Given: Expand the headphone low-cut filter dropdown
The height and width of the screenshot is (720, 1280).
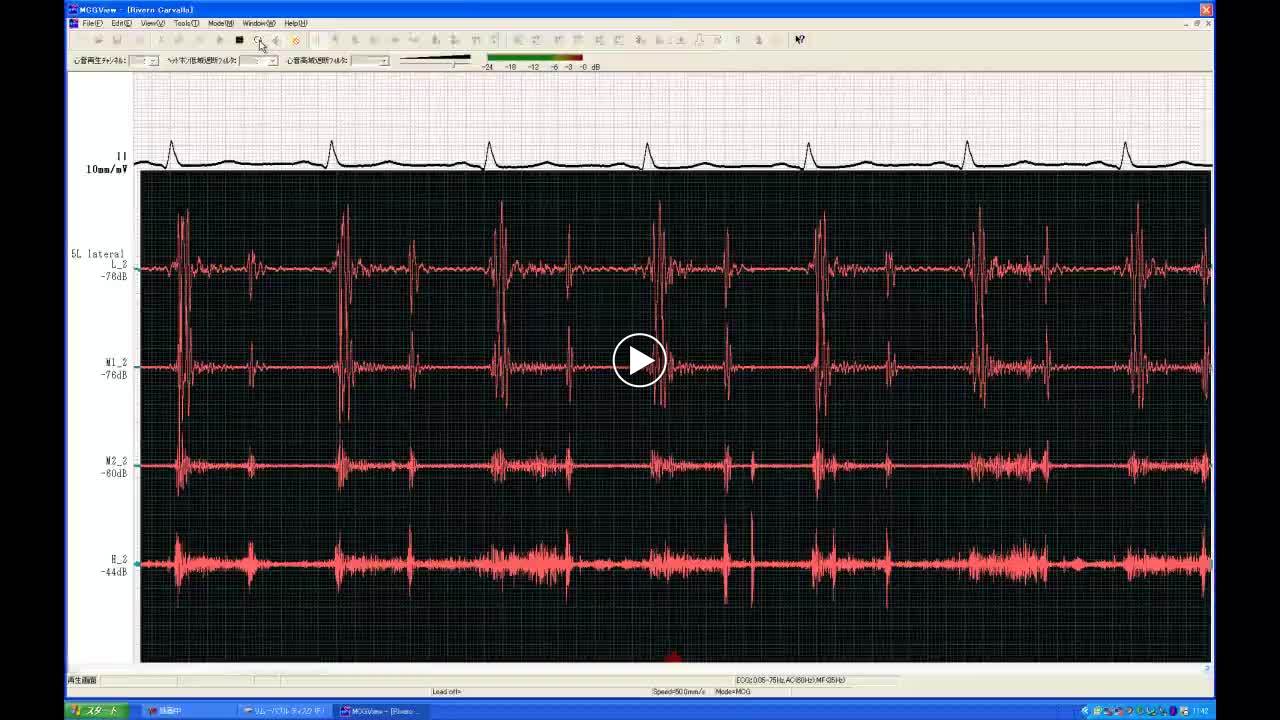Looking at the screenshot, I should 272,61.
